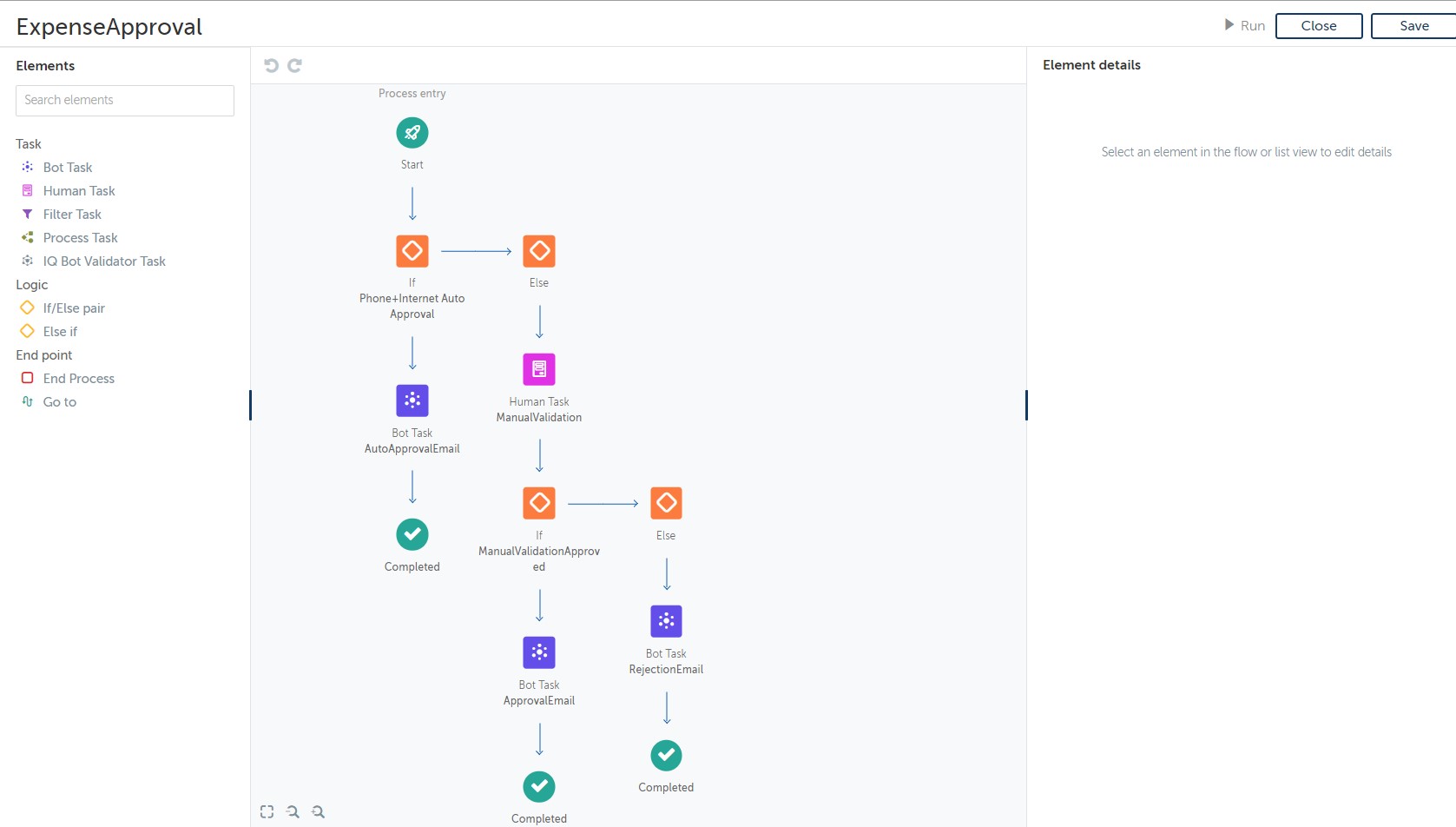Click the Human Task element icon
The height and width of the screenshot is (827, 1456).
(28, 190)
